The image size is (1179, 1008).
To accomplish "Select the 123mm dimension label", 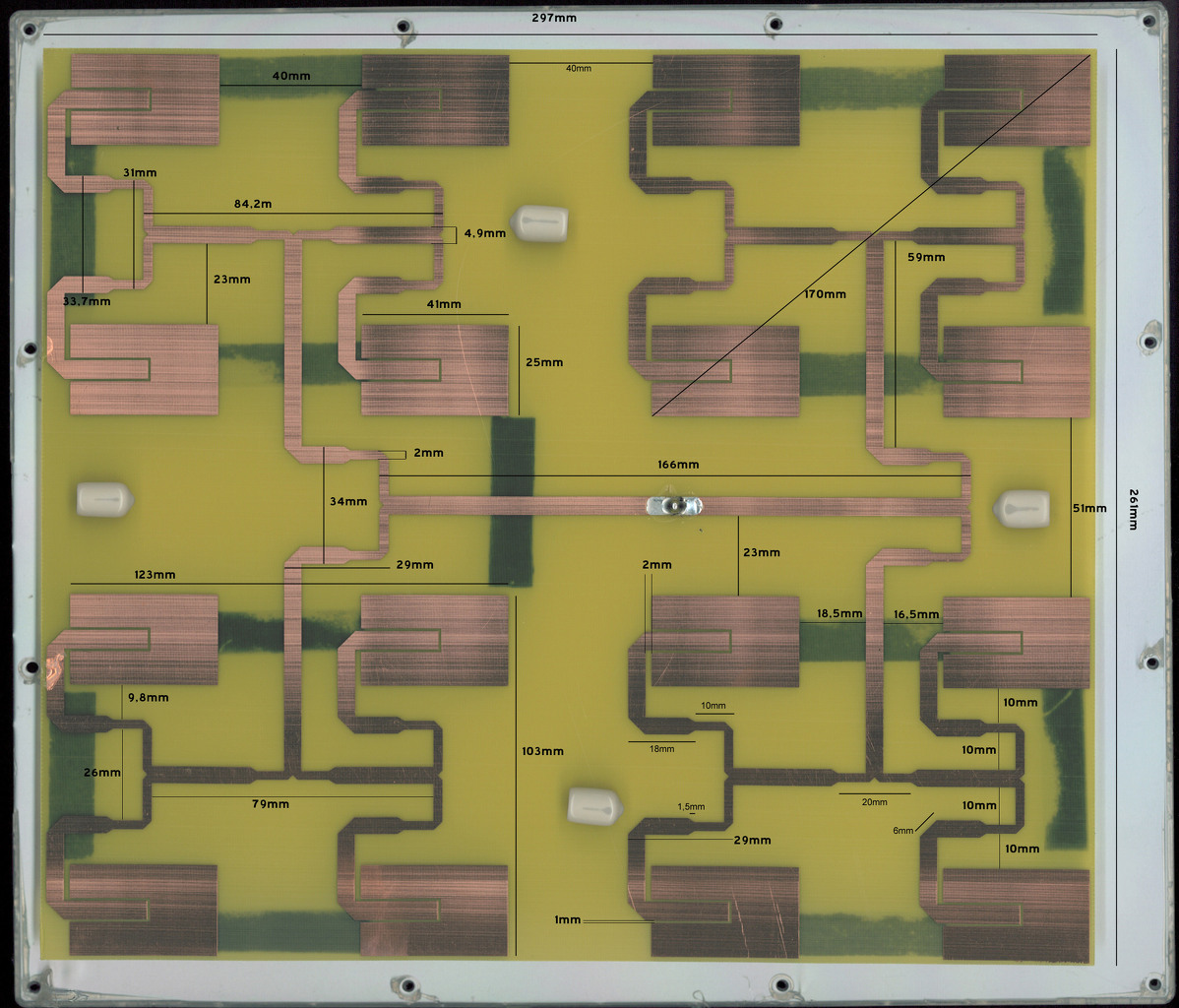I will [155, 574].
